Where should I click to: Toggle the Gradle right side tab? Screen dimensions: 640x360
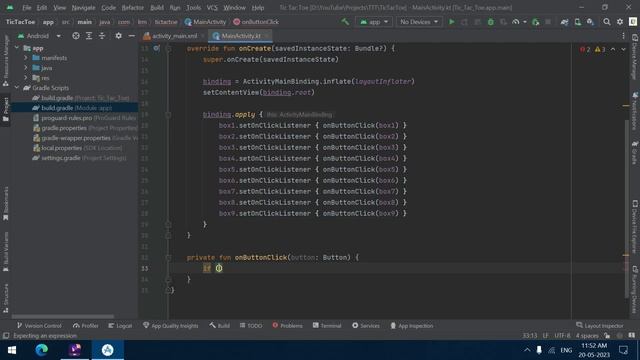click(635, 152)
